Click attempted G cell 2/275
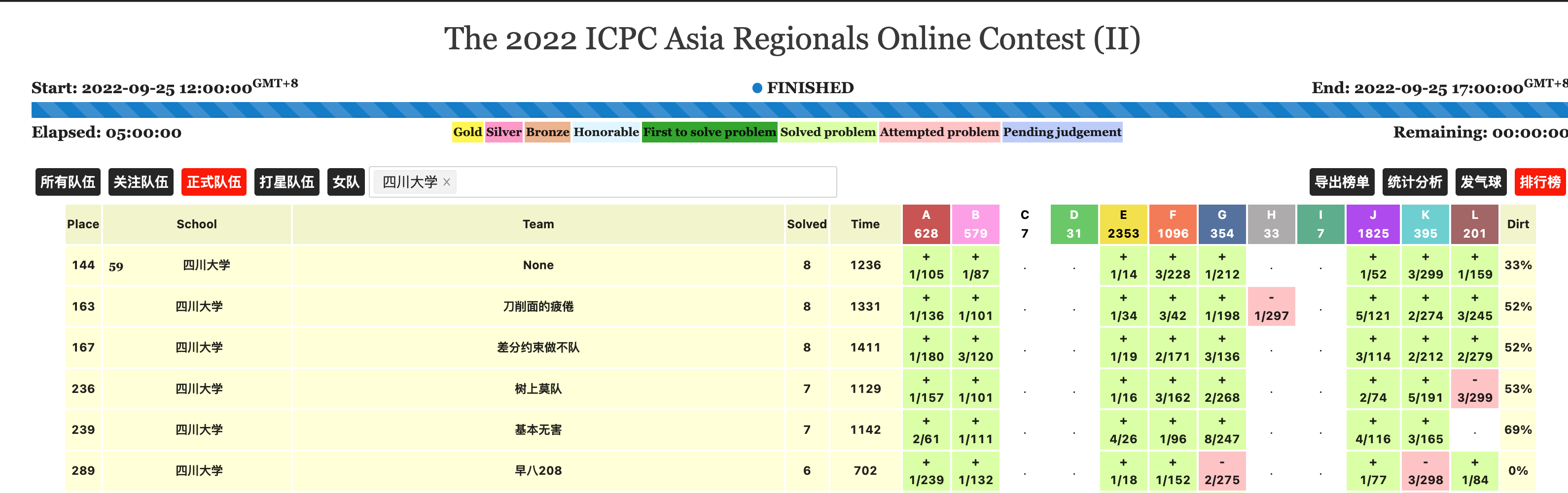Image resolution: width=1568 pixels, height=493 pixels. click(1222, 471)
